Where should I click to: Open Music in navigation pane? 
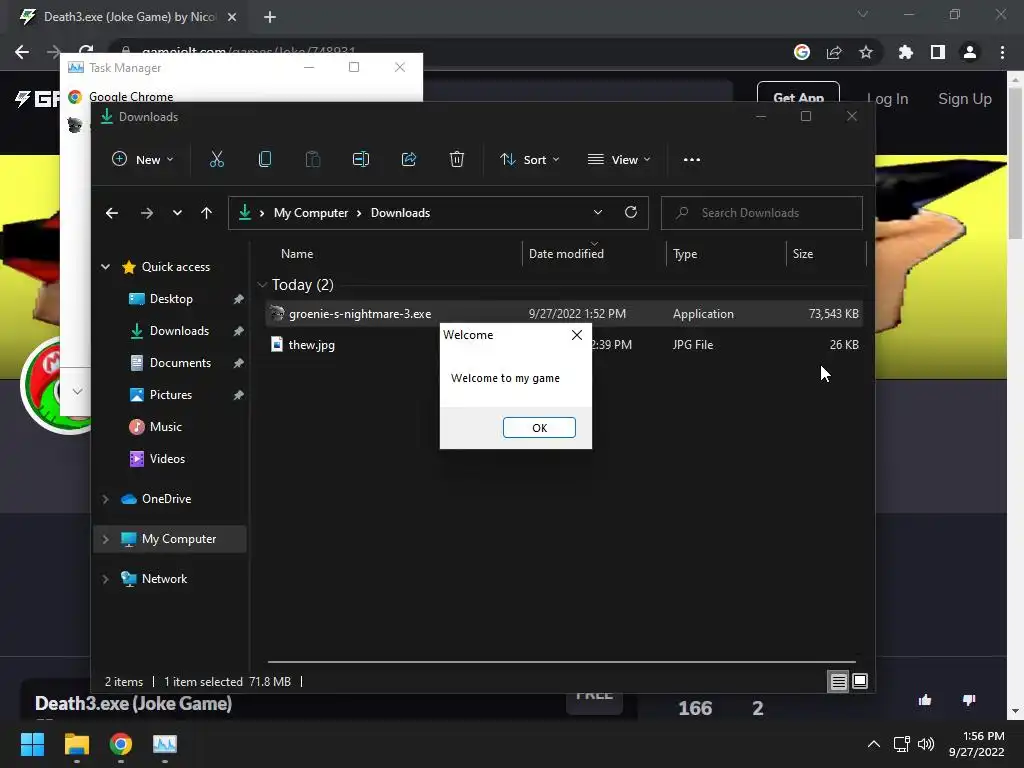tap(165, 426)
